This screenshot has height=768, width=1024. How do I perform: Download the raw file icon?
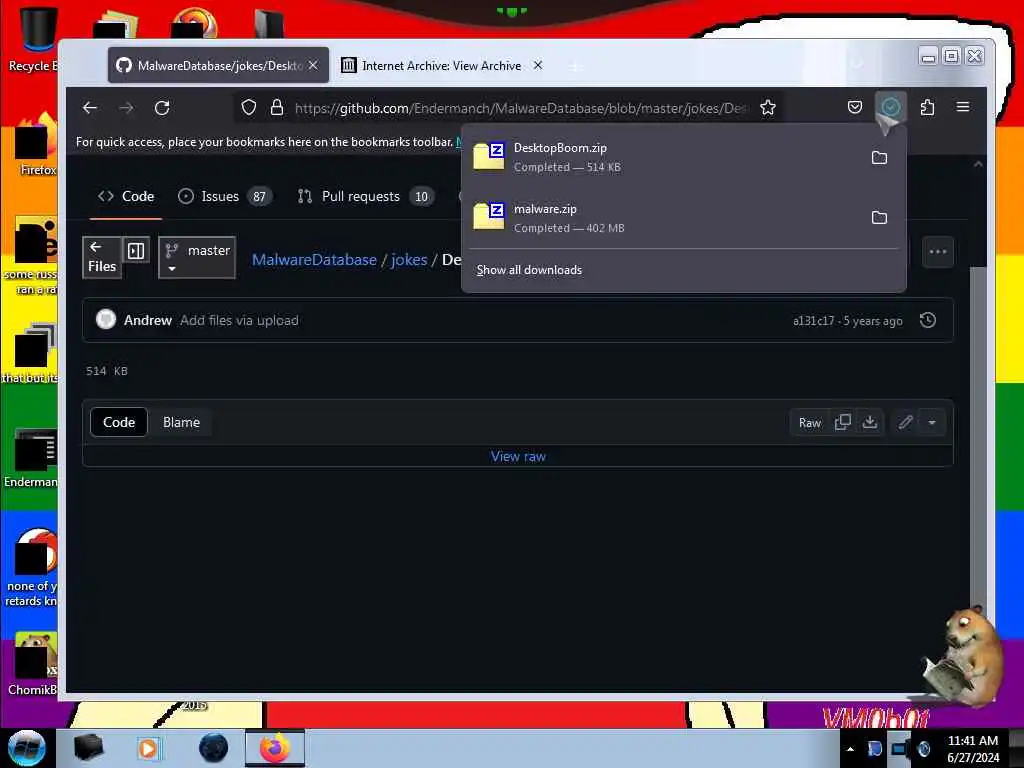[x=870, y=423]
